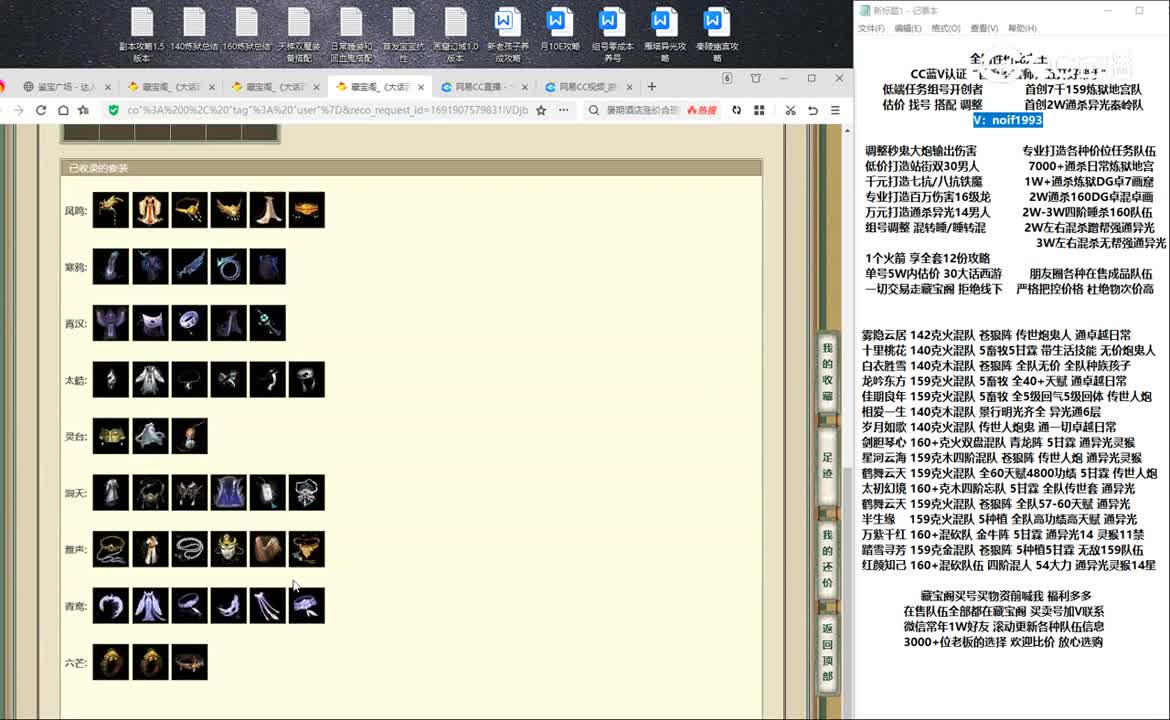The width and height of the screenshot is (1170, 720).
Task: Click the scissors screenshot tool in browser
Action: coord(790,110)
